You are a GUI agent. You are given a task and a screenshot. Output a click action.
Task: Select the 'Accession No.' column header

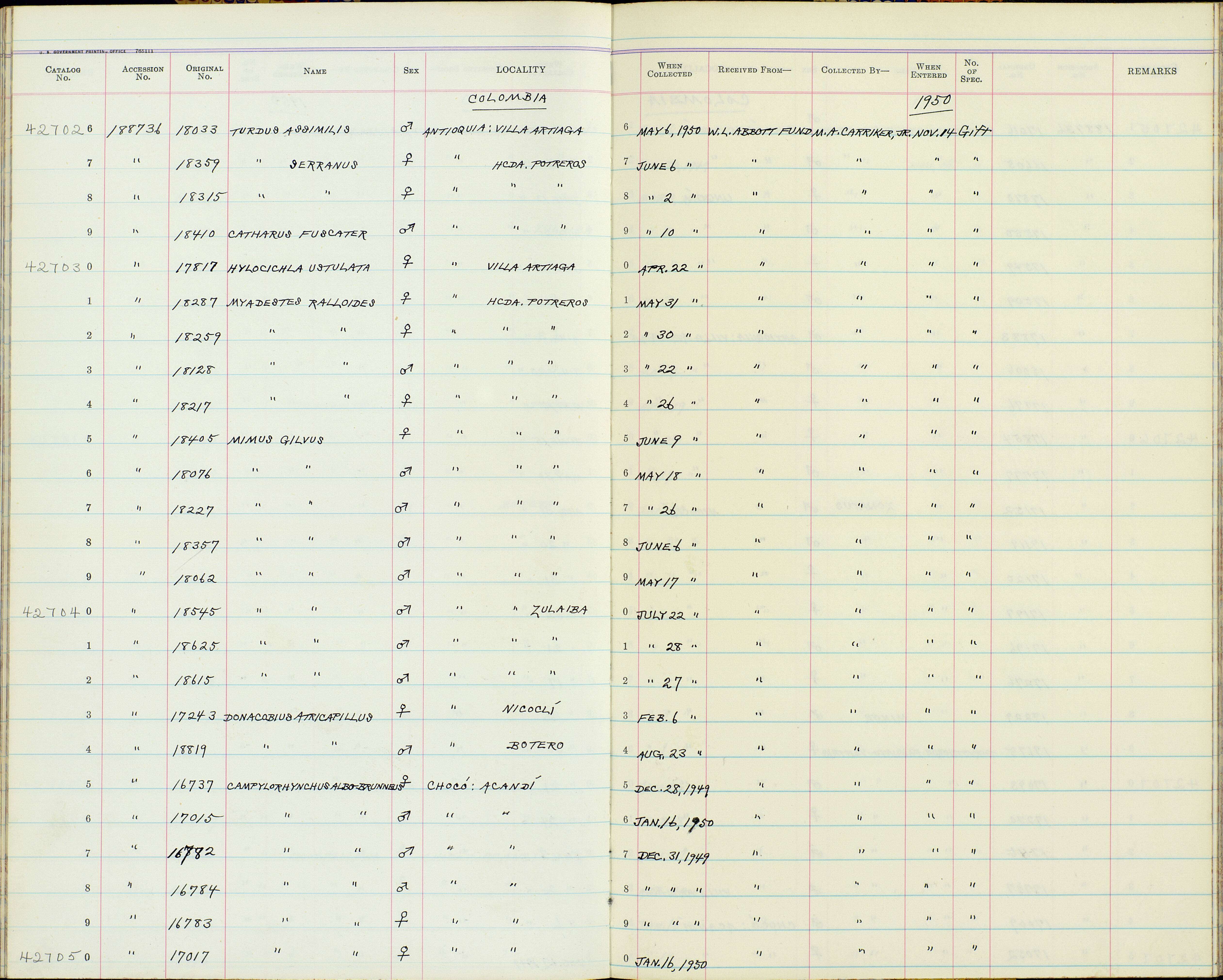[x=142, y=73]
